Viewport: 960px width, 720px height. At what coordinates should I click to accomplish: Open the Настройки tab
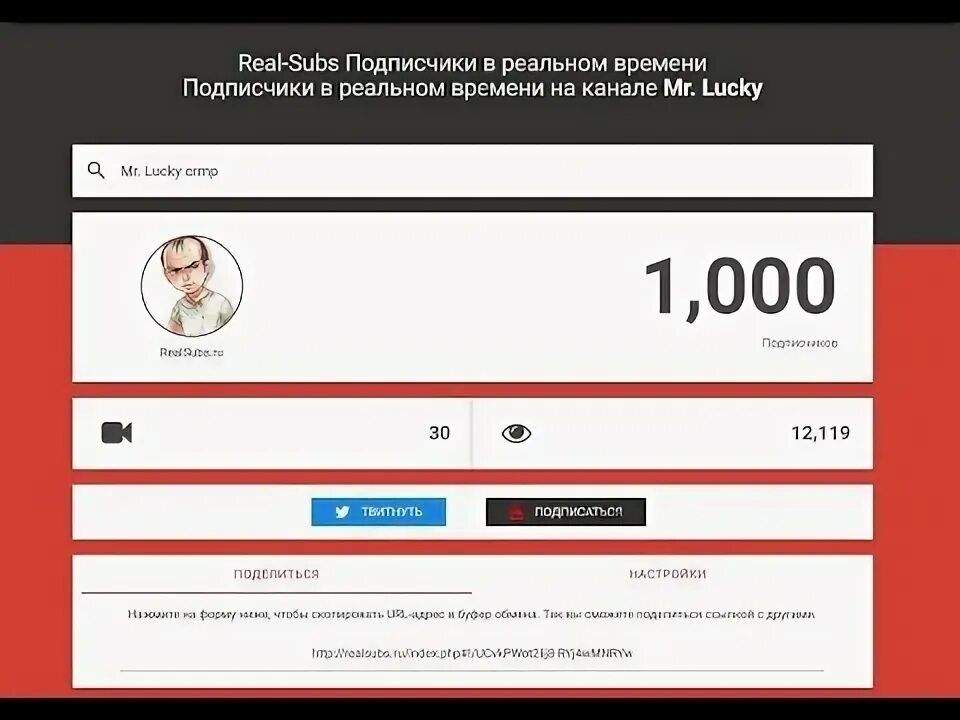pyautogui.click(x=668, y=574)
